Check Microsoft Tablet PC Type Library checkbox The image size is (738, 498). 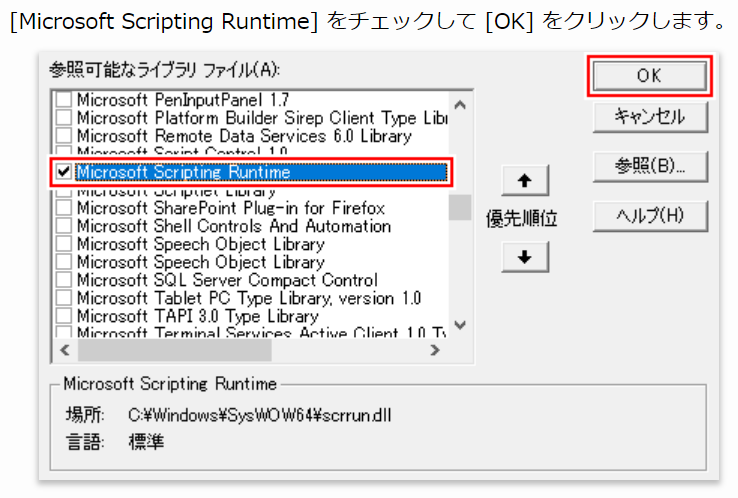point(64,297)
